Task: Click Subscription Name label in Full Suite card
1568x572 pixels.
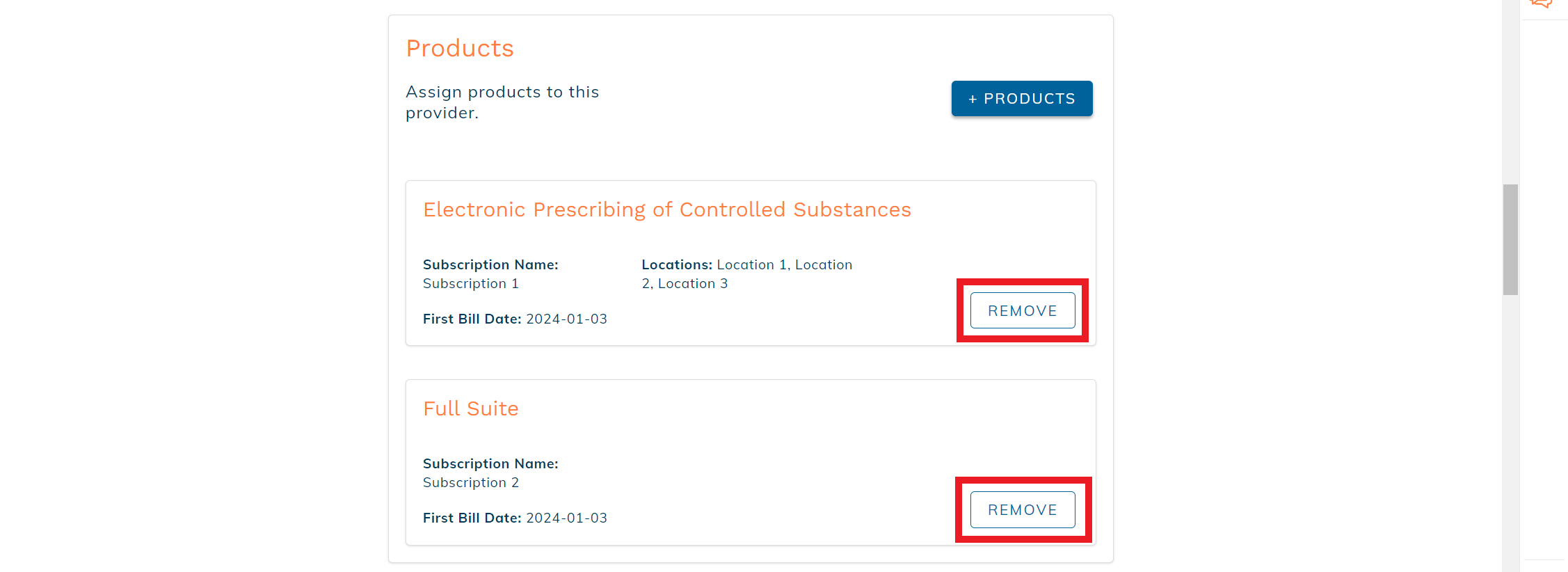Action: [490, 463]
